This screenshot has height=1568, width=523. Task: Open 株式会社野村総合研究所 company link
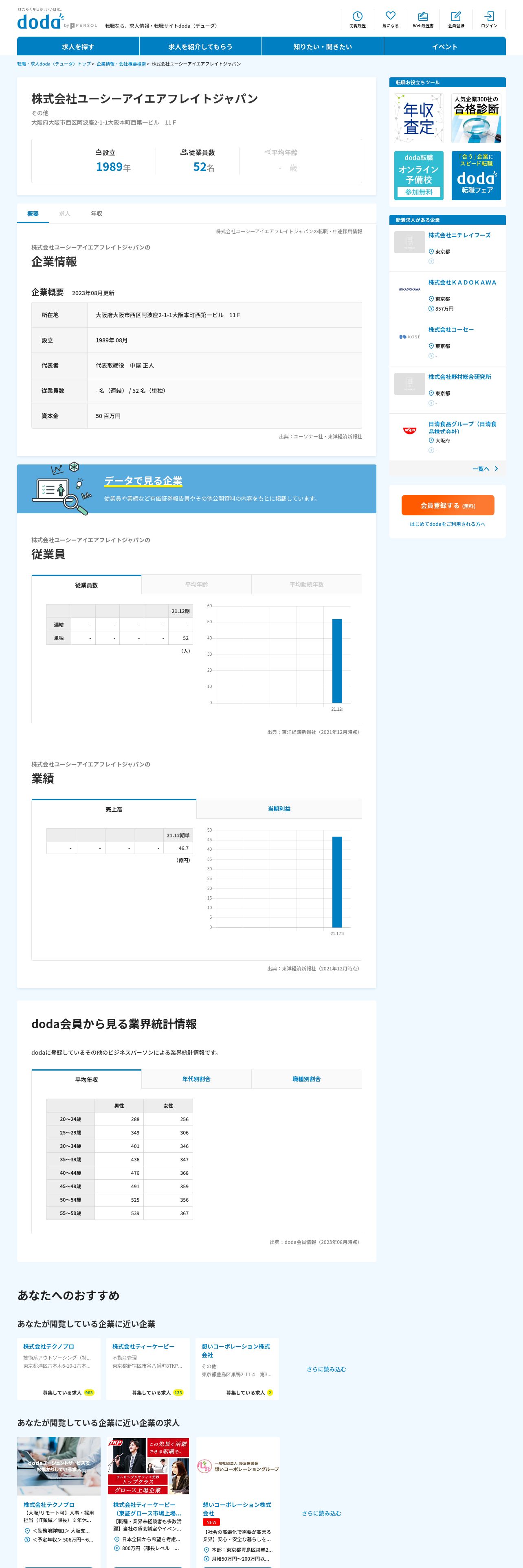pyautogui.click(x=459, y=377)
